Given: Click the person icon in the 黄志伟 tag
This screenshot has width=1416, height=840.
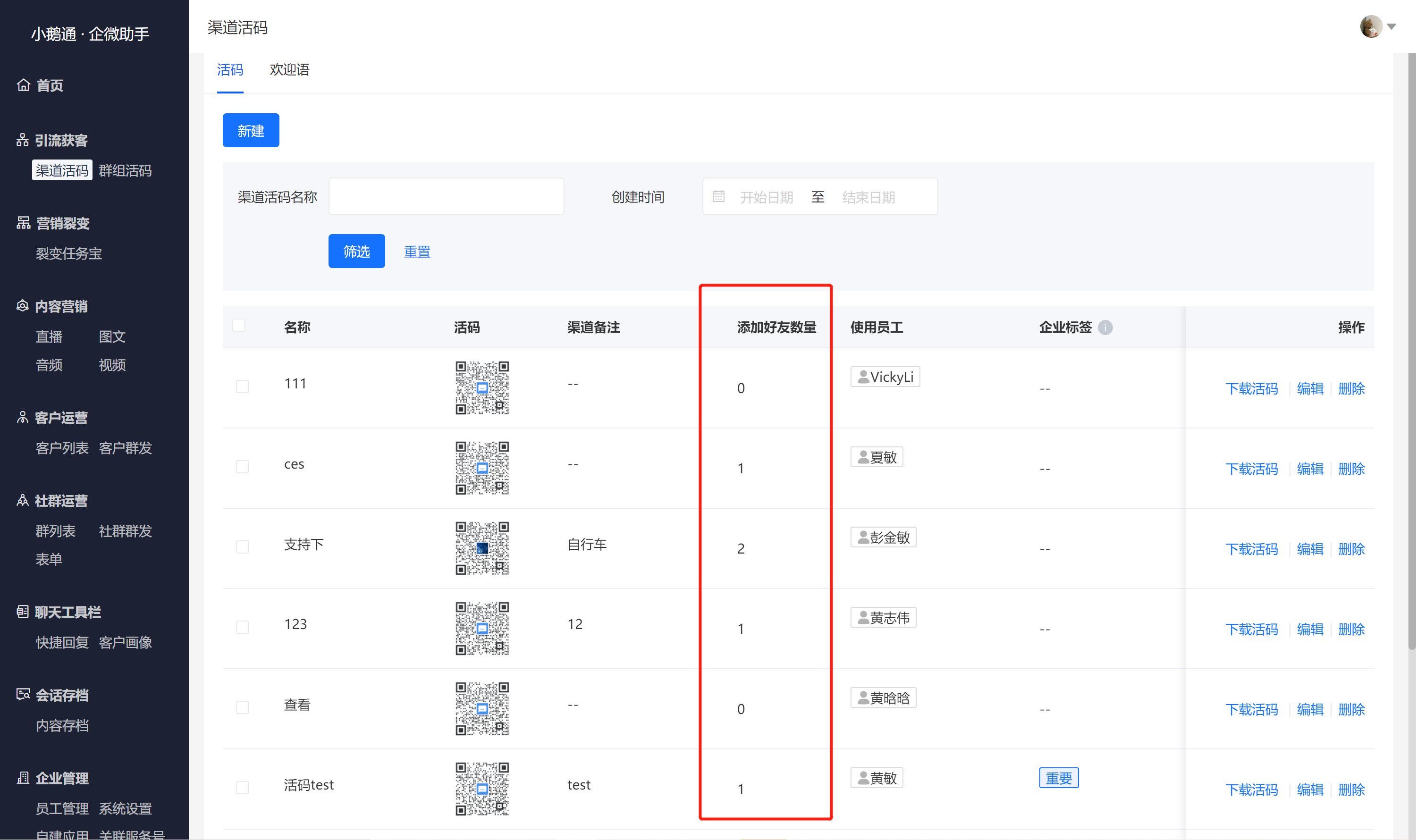Looking at the screenshot, I should (x=863, y=618).
